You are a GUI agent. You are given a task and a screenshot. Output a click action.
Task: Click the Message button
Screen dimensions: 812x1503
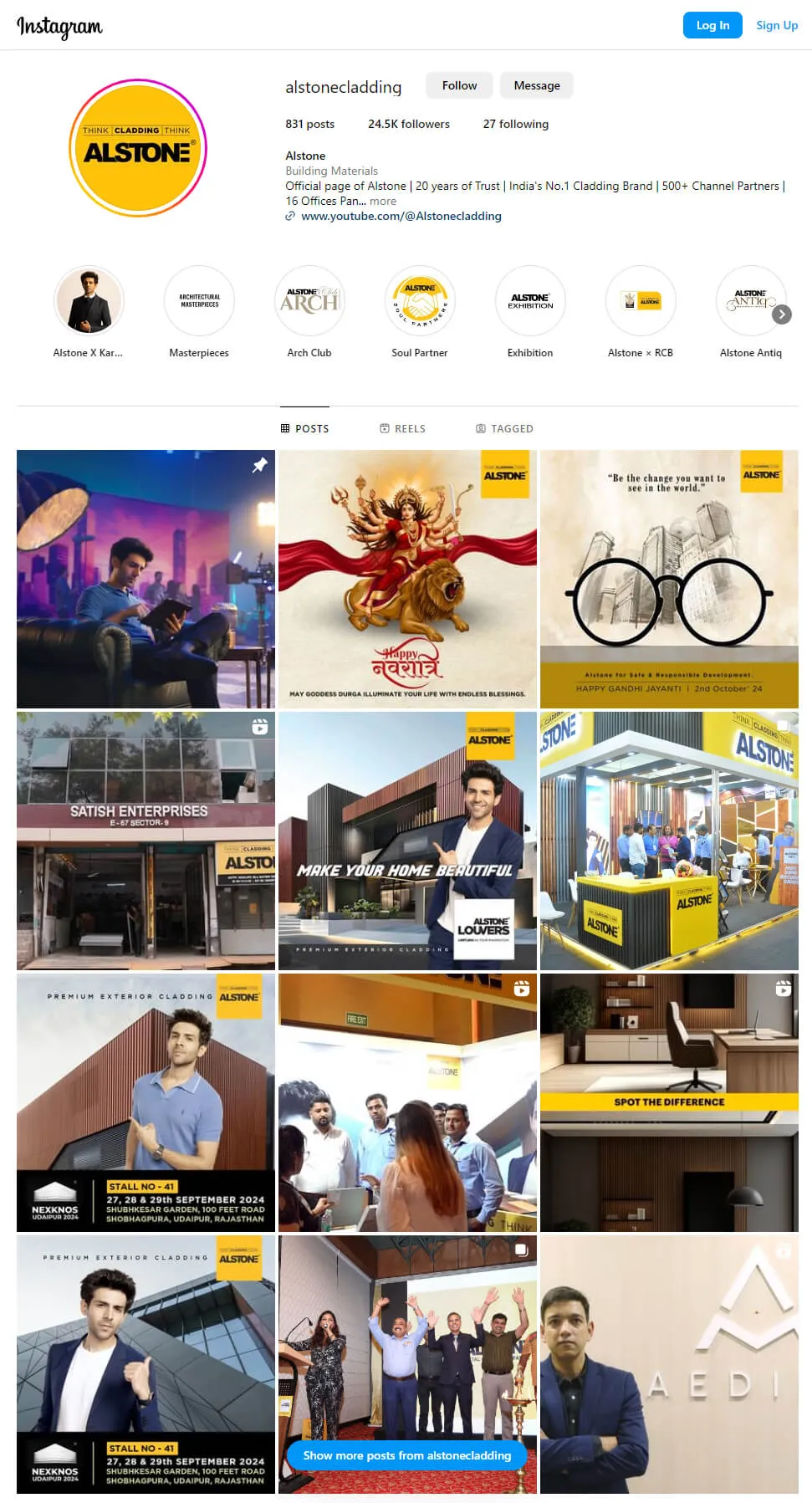(537, 85)
